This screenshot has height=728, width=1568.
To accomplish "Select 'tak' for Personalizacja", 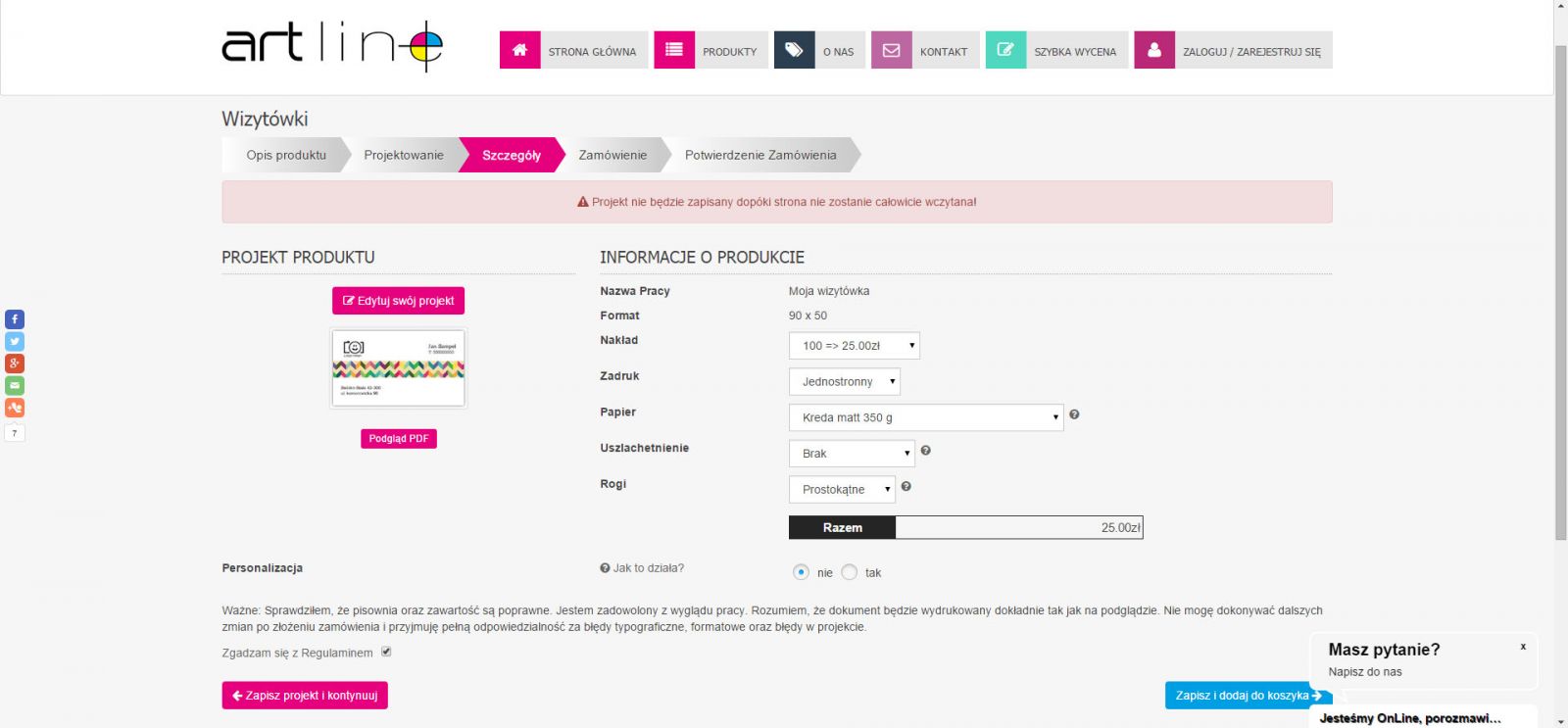I will coord(850,572).
